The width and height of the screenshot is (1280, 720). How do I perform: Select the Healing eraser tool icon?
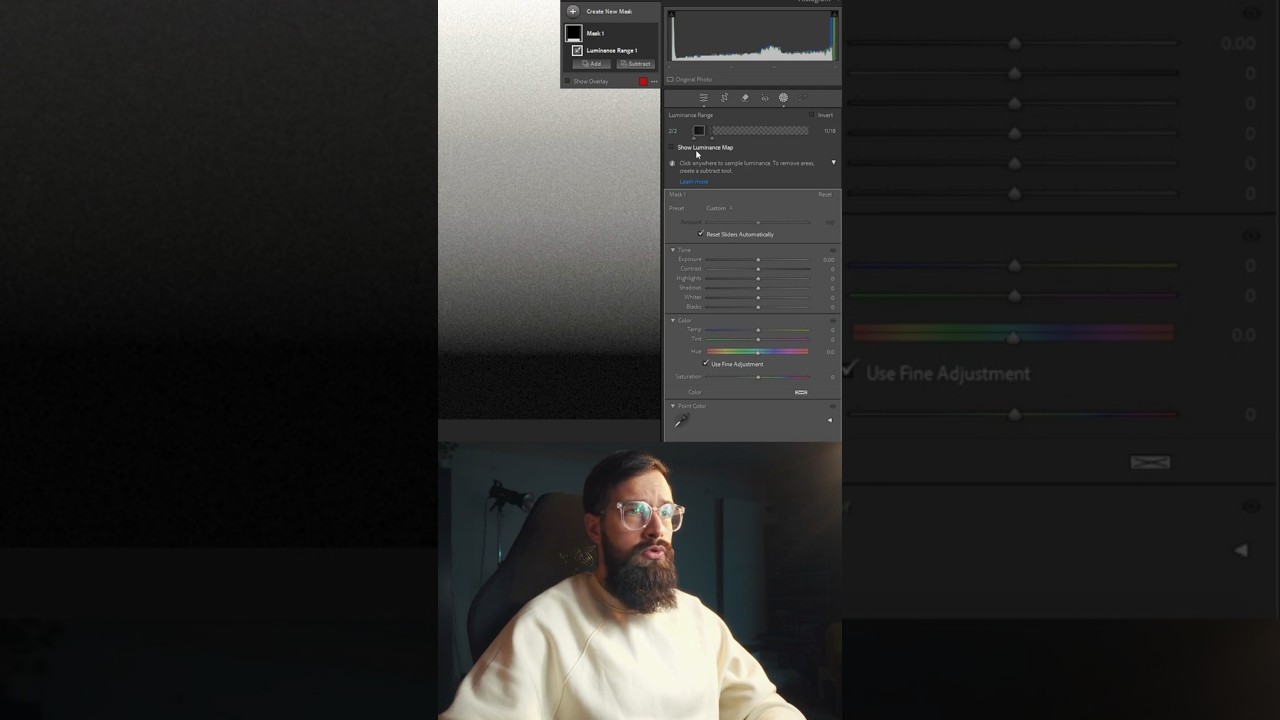745,98
